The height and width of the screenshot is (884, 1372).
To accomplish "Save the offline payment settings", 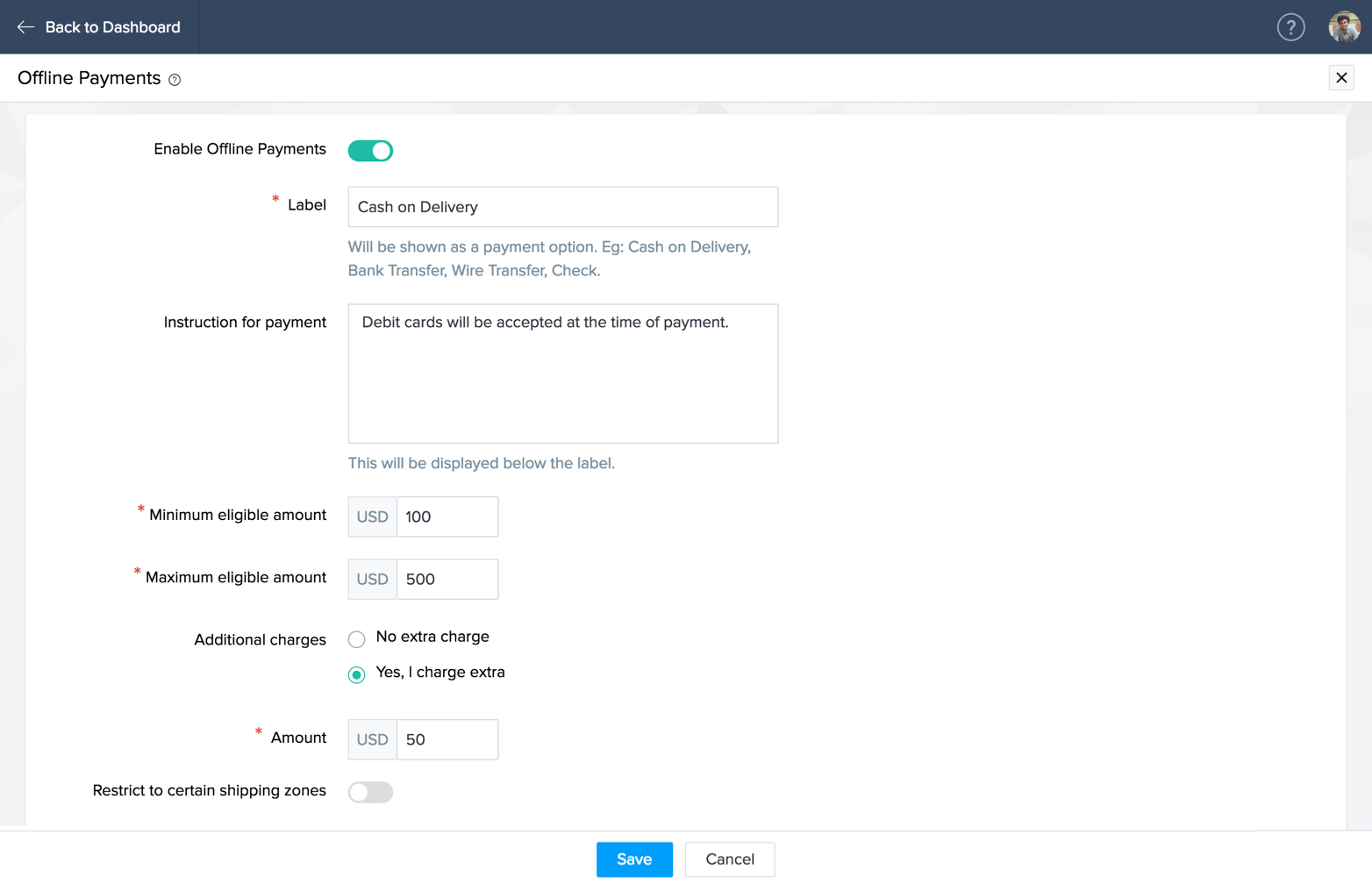I will click(633, 859).
